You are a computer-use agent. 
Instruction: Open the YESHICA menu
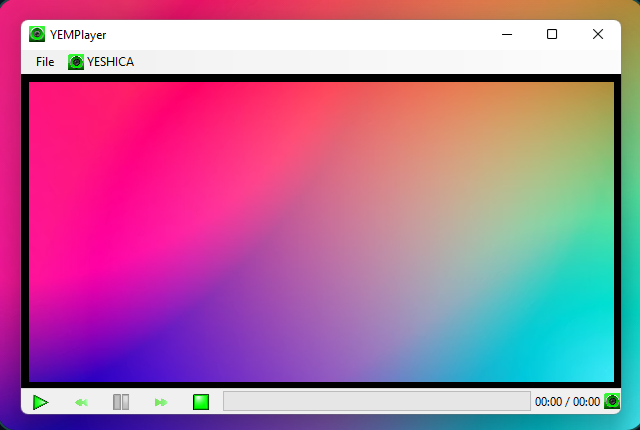coord(101,62)
